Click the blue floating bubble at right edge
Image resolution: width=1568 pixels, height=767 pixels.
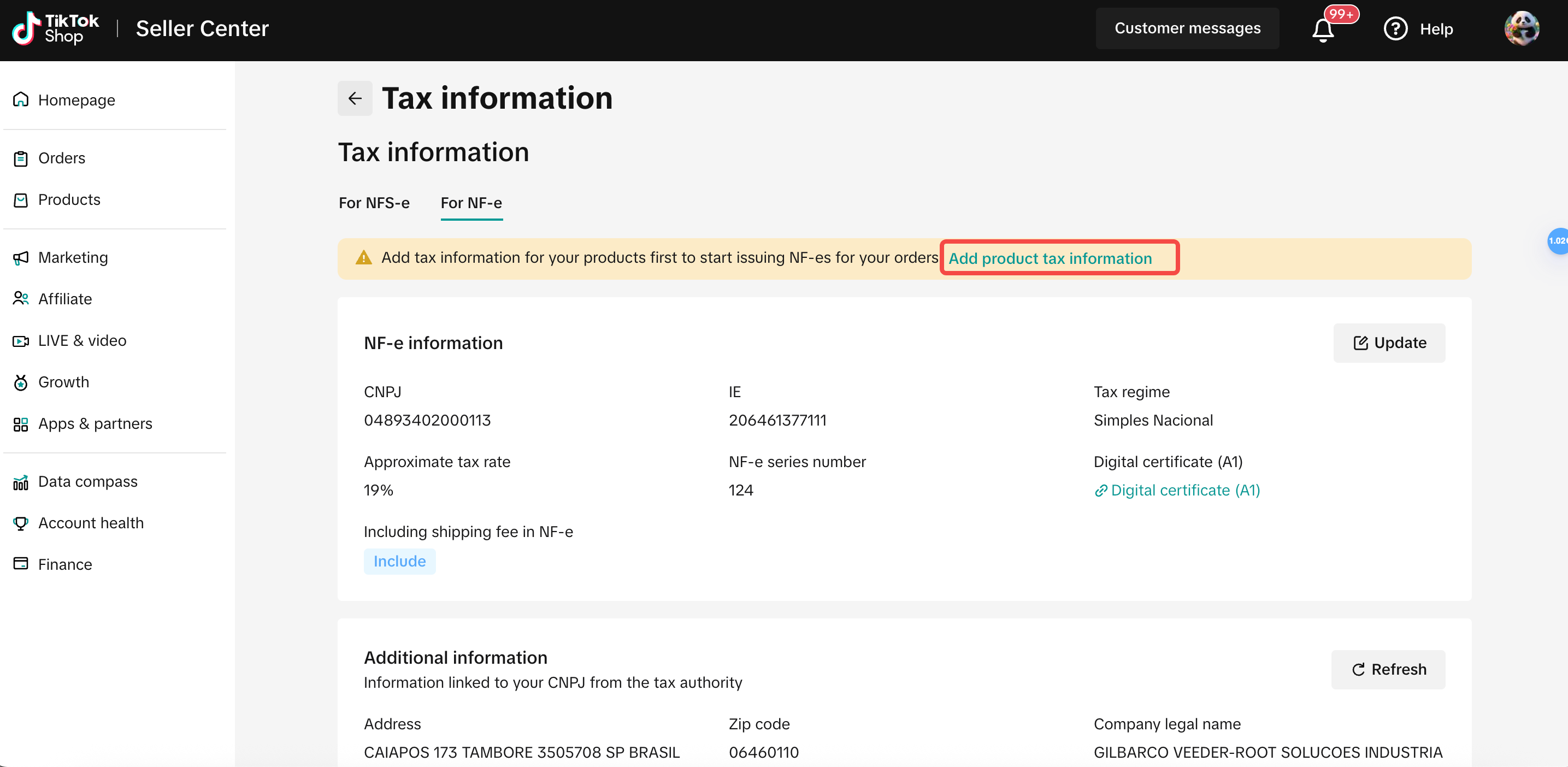(1558, 241)
